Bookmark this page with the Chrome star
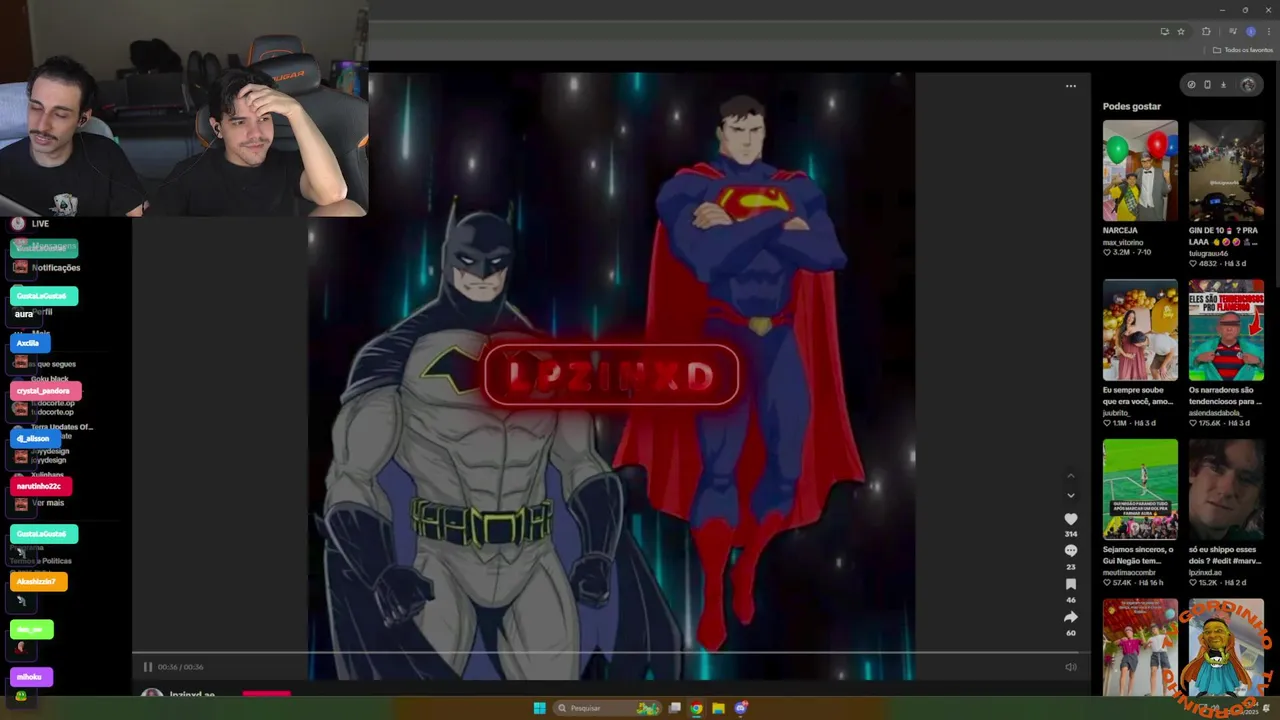 [1181, 31]
